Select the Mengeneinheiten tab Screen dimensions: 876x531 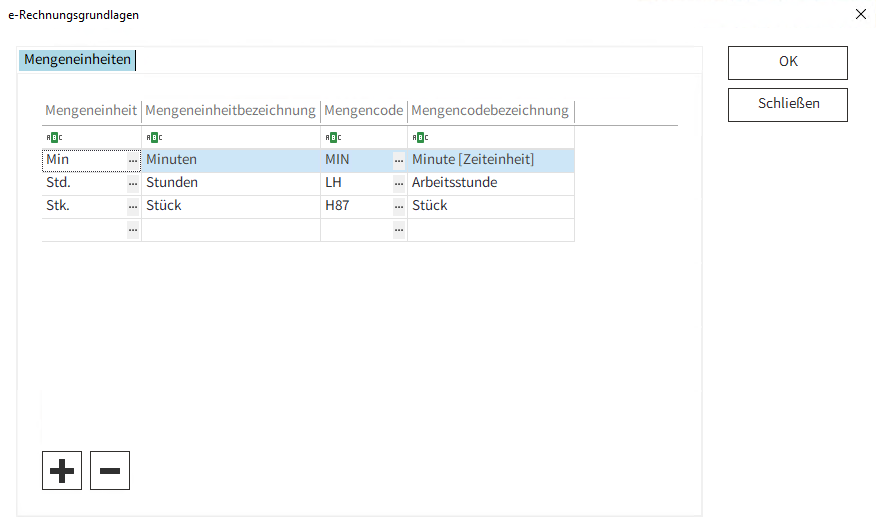click(77, 60)
